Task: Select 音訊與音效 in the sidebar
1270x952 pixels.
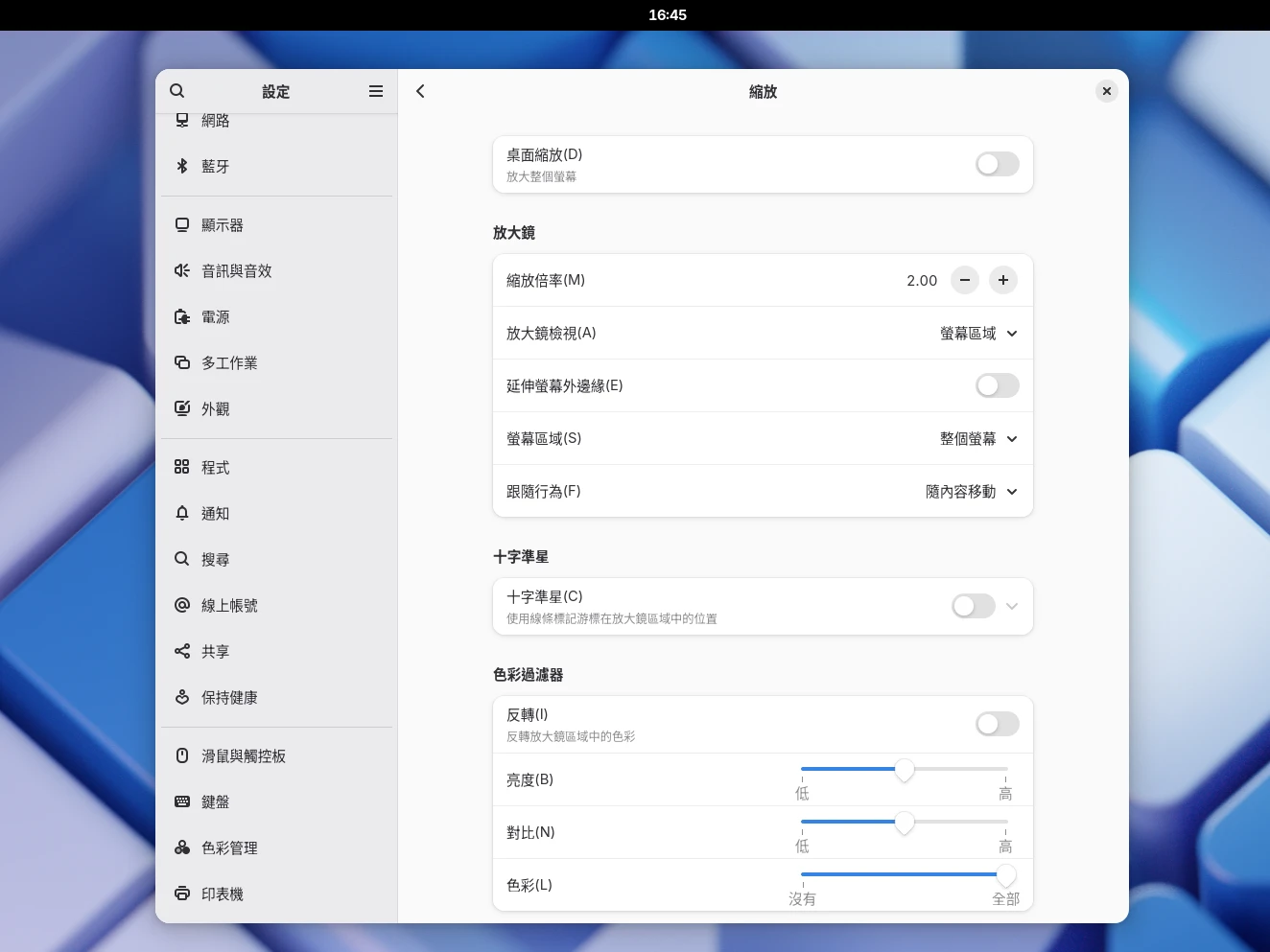Action: coord(235,270)
